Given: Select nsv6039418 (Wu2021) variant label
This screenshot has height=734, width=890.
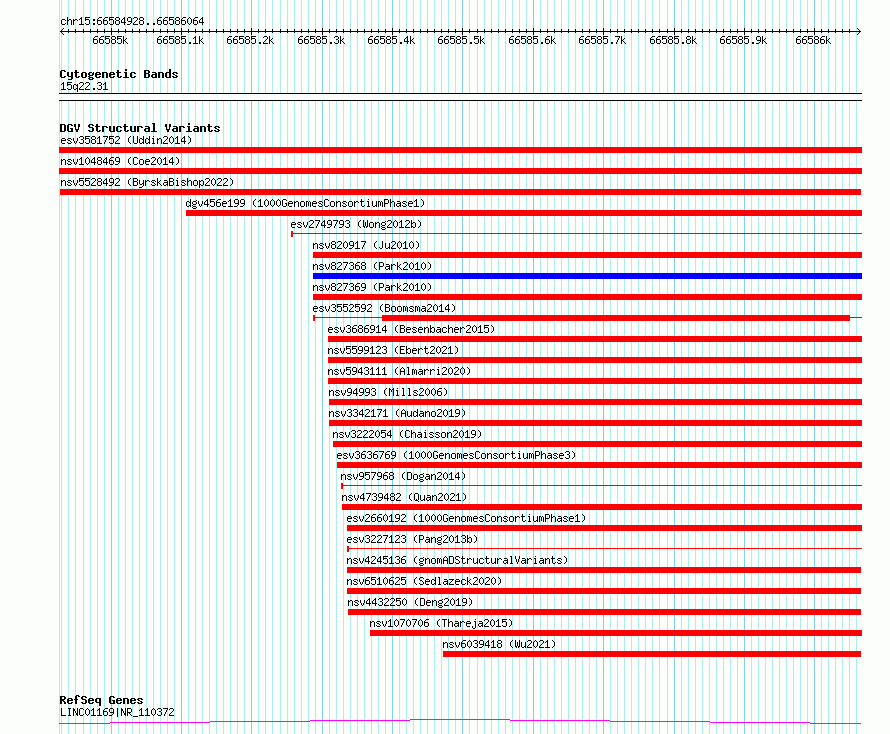Looking at the screenshot, I should pyautogui.click(x=499, y=644).
